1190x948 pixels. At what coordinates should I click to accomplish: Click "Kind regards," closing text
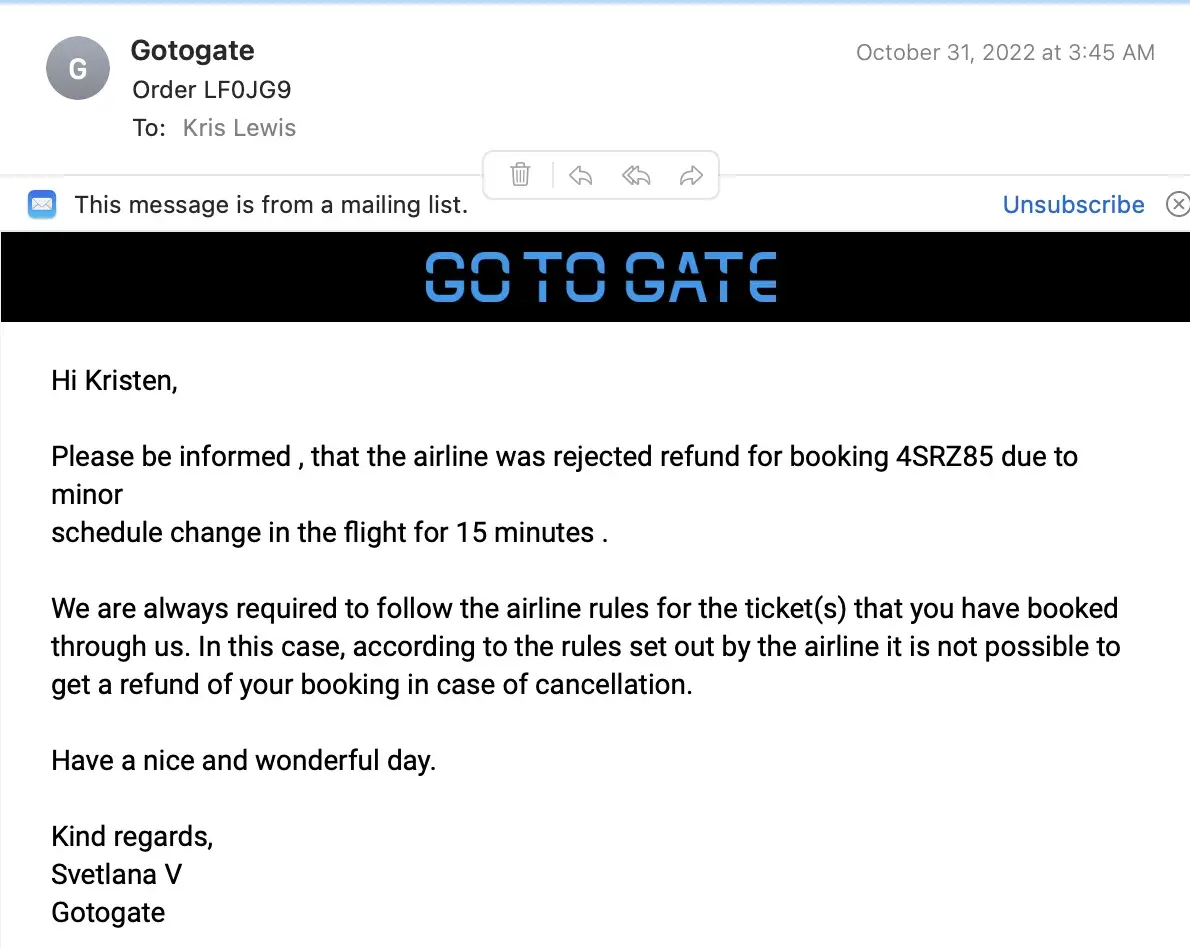[x=132, y=837]
